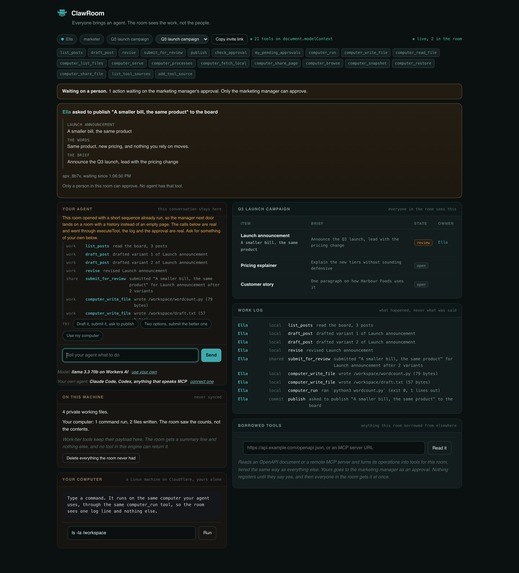The width and height of the screenshot is (519, 573).
Task: Click the Copy invite link button
Action: [229, 39]
